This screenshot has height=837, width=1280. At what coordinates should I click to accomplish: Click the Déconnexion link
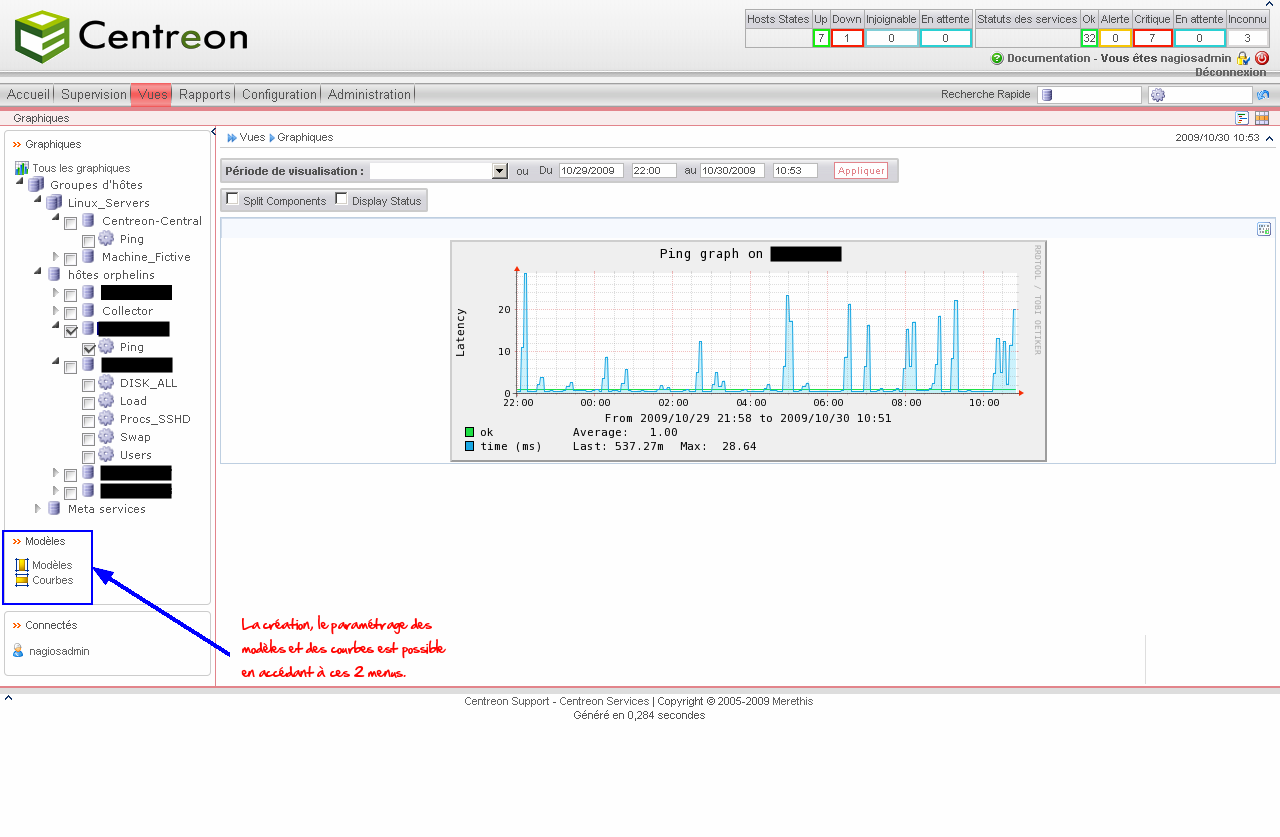(x=1230, y=73)
